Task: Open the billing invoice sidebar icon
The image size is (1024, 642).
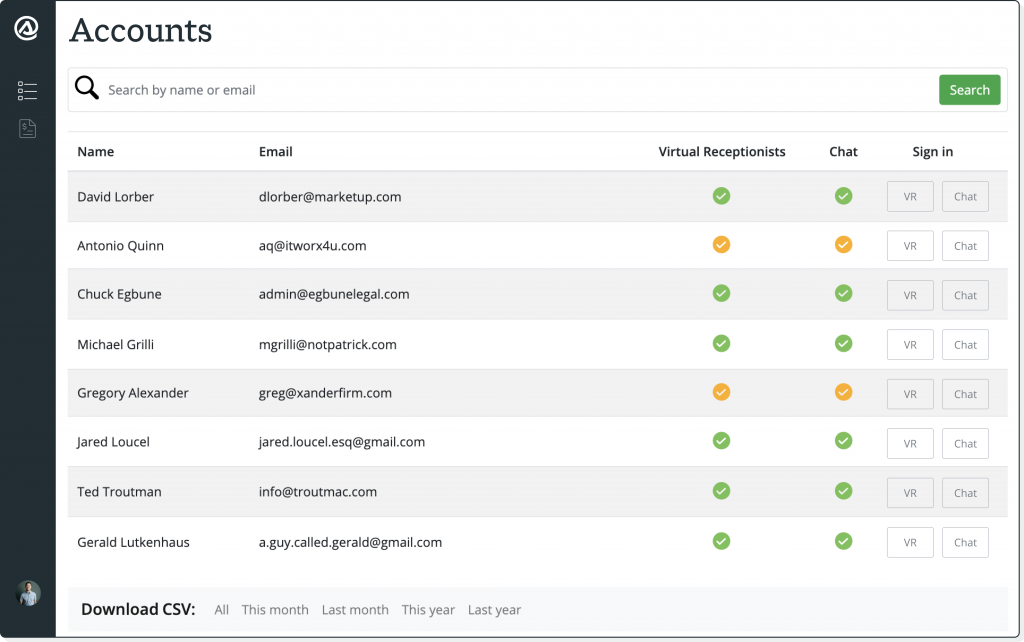Action: click(x=27, y=128)
